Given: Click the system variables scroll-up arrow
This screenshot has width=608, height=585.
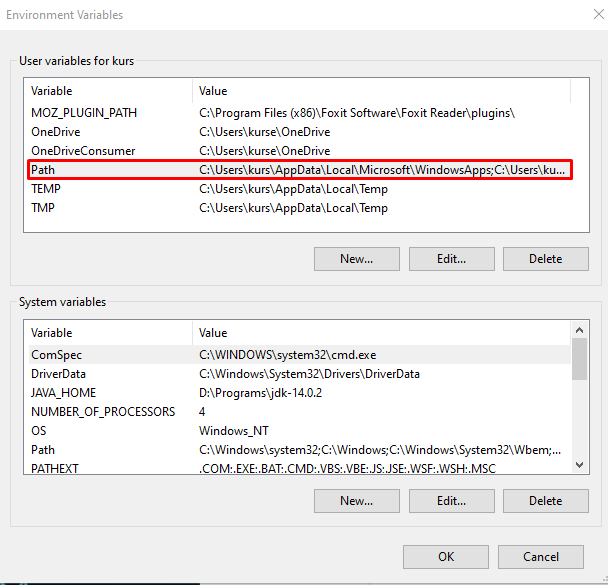Looking at the screenshot, I should (580, 330).
